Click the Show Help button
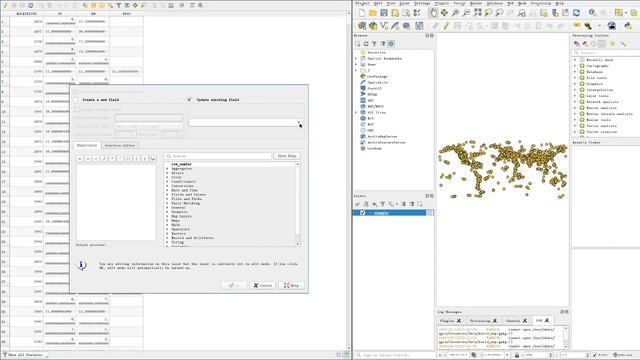This screenshot has width=640, height=360. click(287, 156)
